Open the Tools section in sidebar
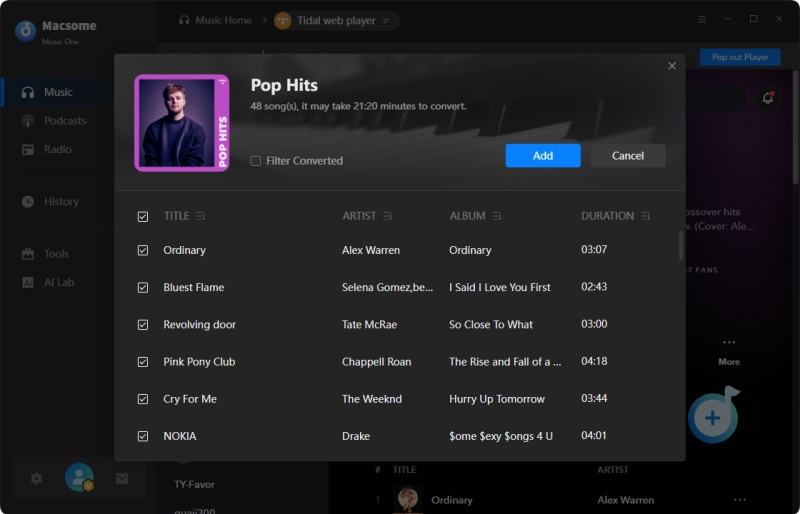The width and height of the screenshot is (800, 514). pyautogui.click(x=57, y=254)
